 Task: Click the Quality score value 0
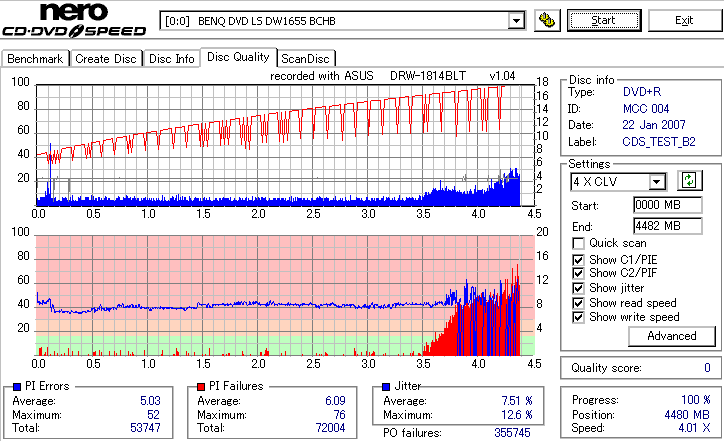707,368
